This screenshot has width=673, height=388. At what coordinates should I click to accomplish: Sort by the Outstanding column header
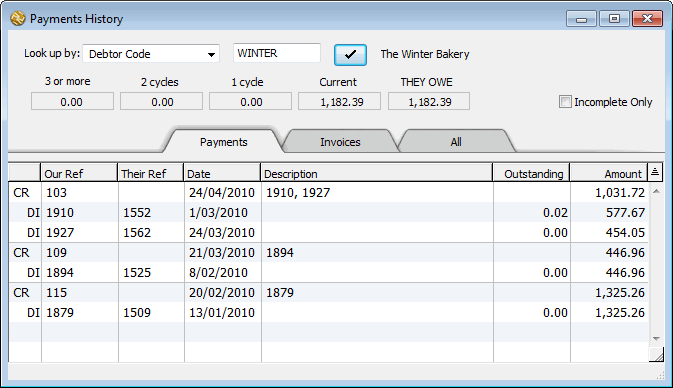click(531, 173)
